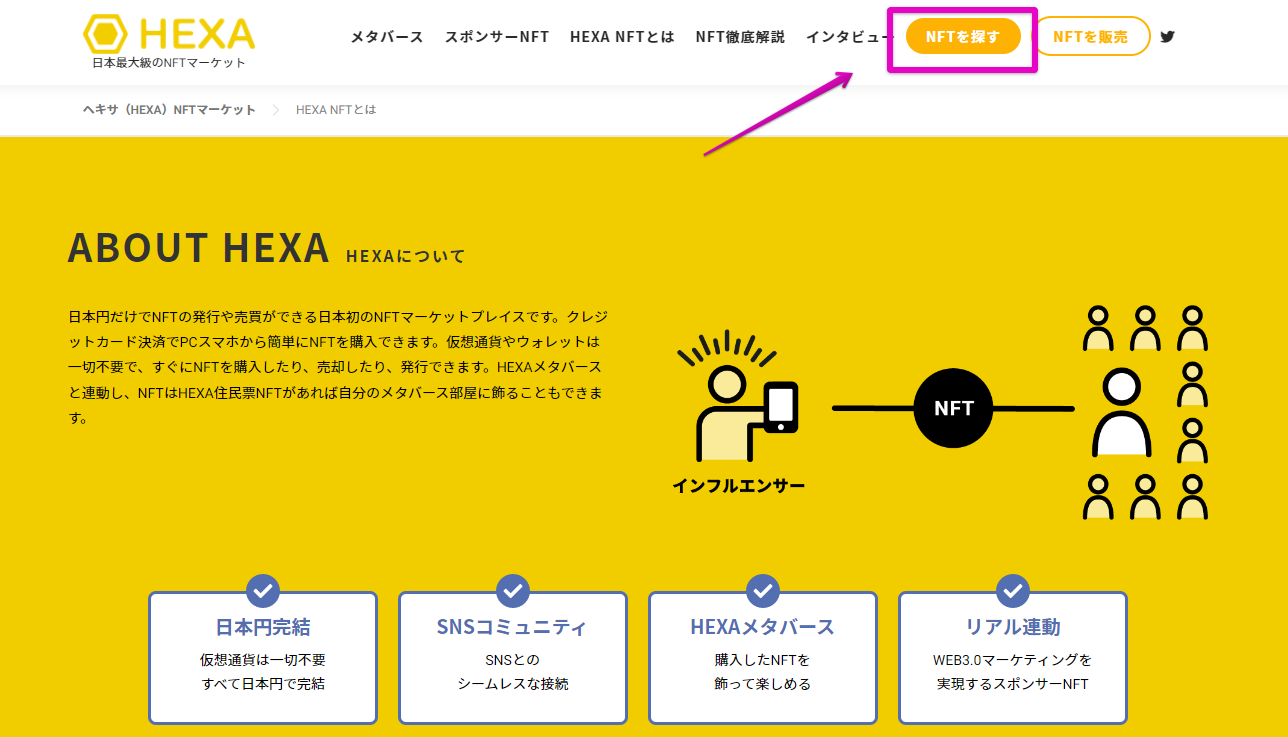Click the breadcrumb chevron separator
This screenshot has width=1288, height=737.
277,110
